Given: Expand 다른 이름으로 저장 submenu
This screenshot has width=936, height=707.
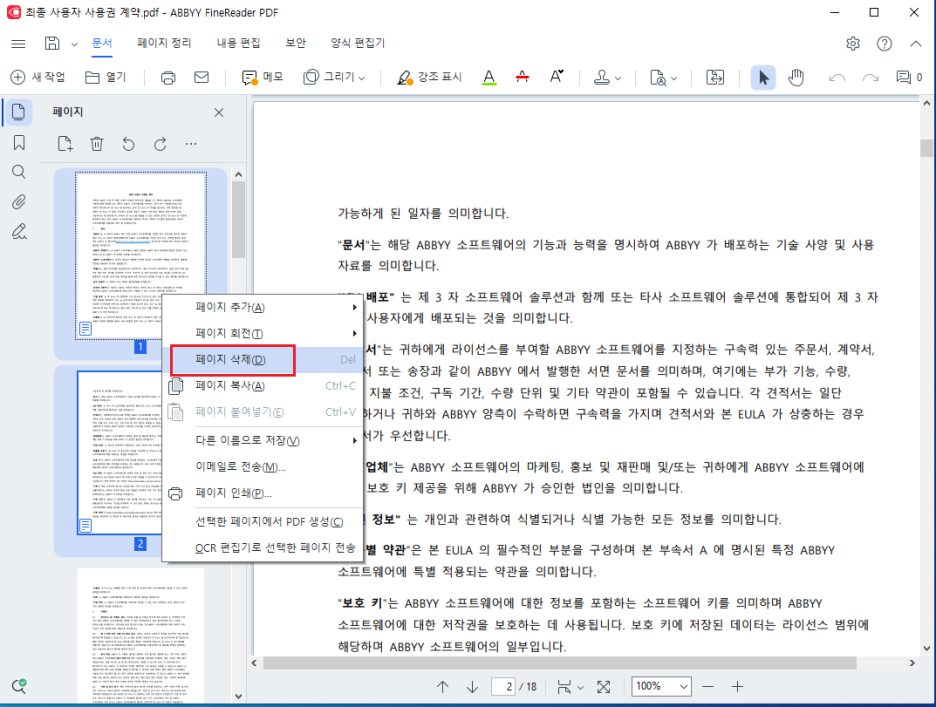Looking at the screenshot, I should (x=263, y=441).
